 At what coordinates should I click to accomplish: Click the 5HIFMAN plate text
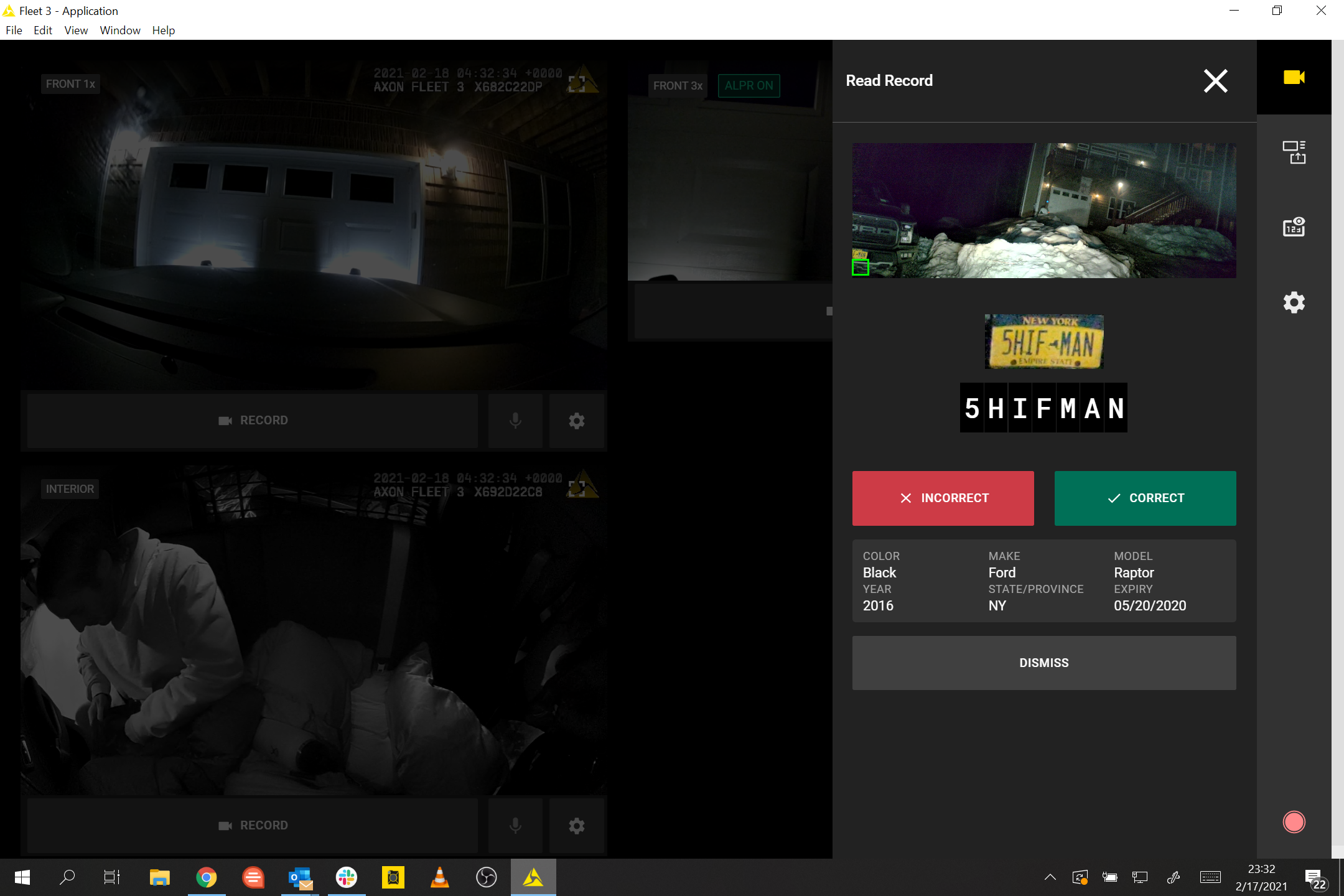[x=1043, y=408]
